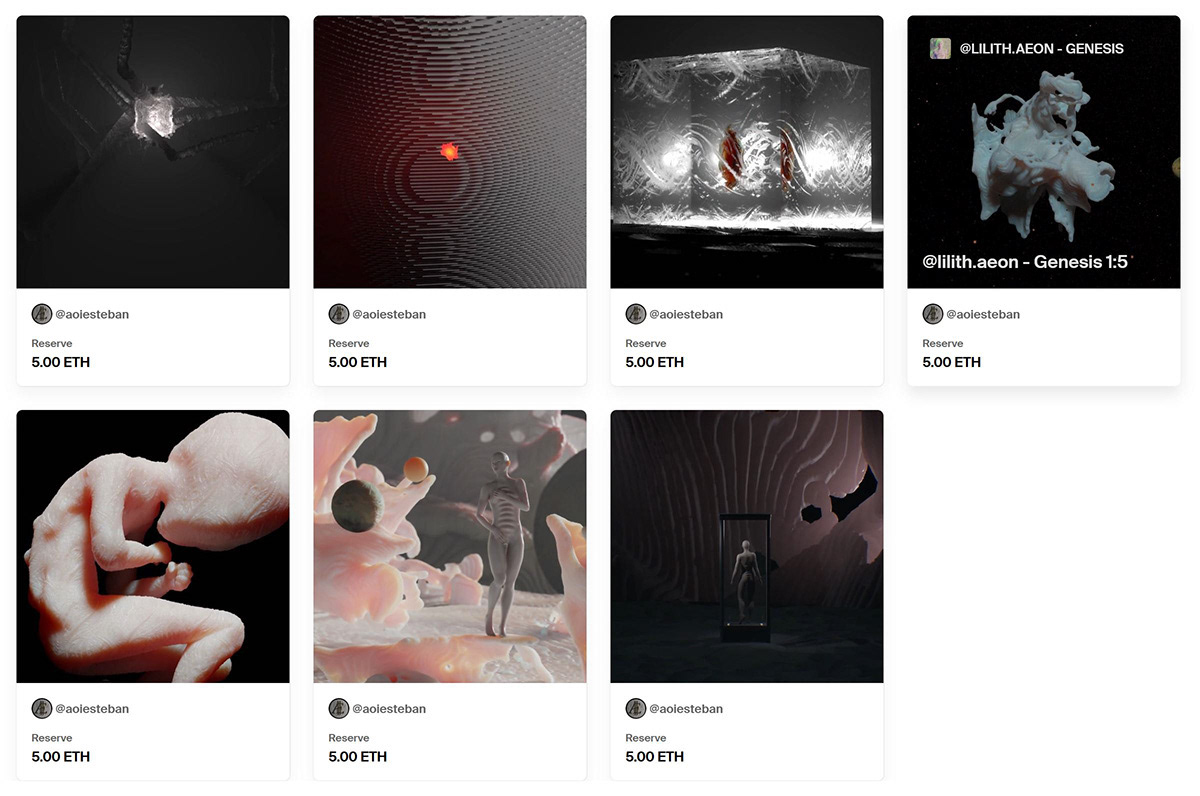
Task: Open the ice cube with embryos artwork
Action: tap(747, 152)
